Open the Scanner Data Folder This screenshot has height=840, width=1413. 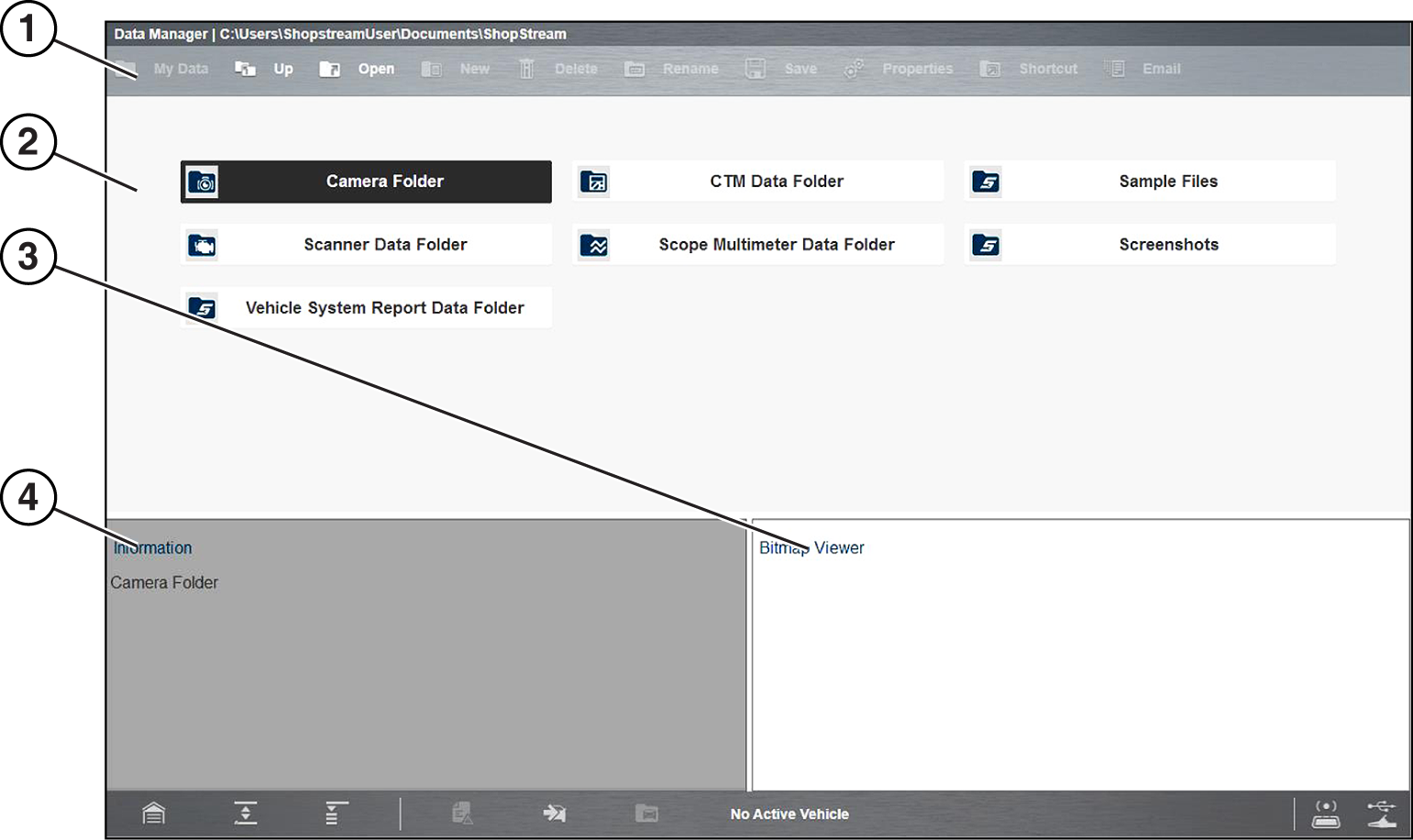[366, 245]
